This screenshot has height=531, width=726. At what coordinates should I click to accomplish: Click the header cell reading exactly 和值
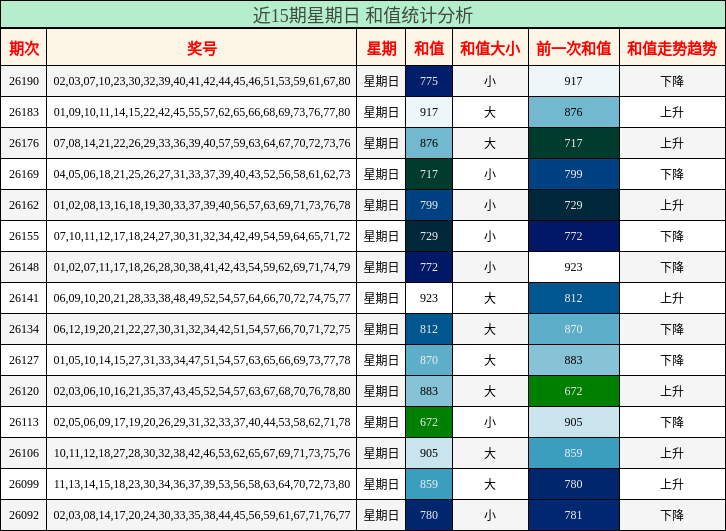(429, 48)
